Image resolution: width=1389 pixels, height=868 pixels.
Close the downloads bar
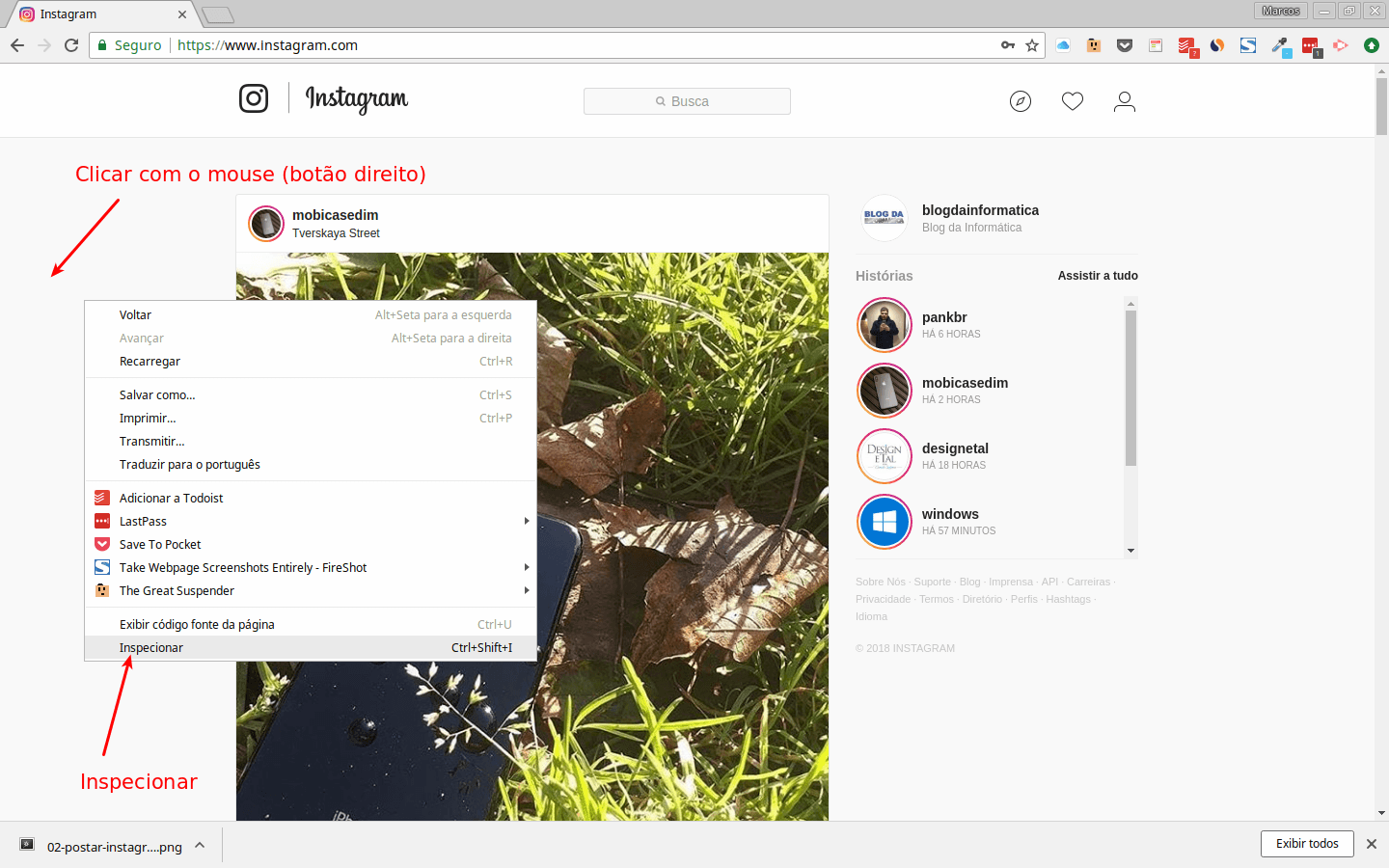click(1372, 844)
